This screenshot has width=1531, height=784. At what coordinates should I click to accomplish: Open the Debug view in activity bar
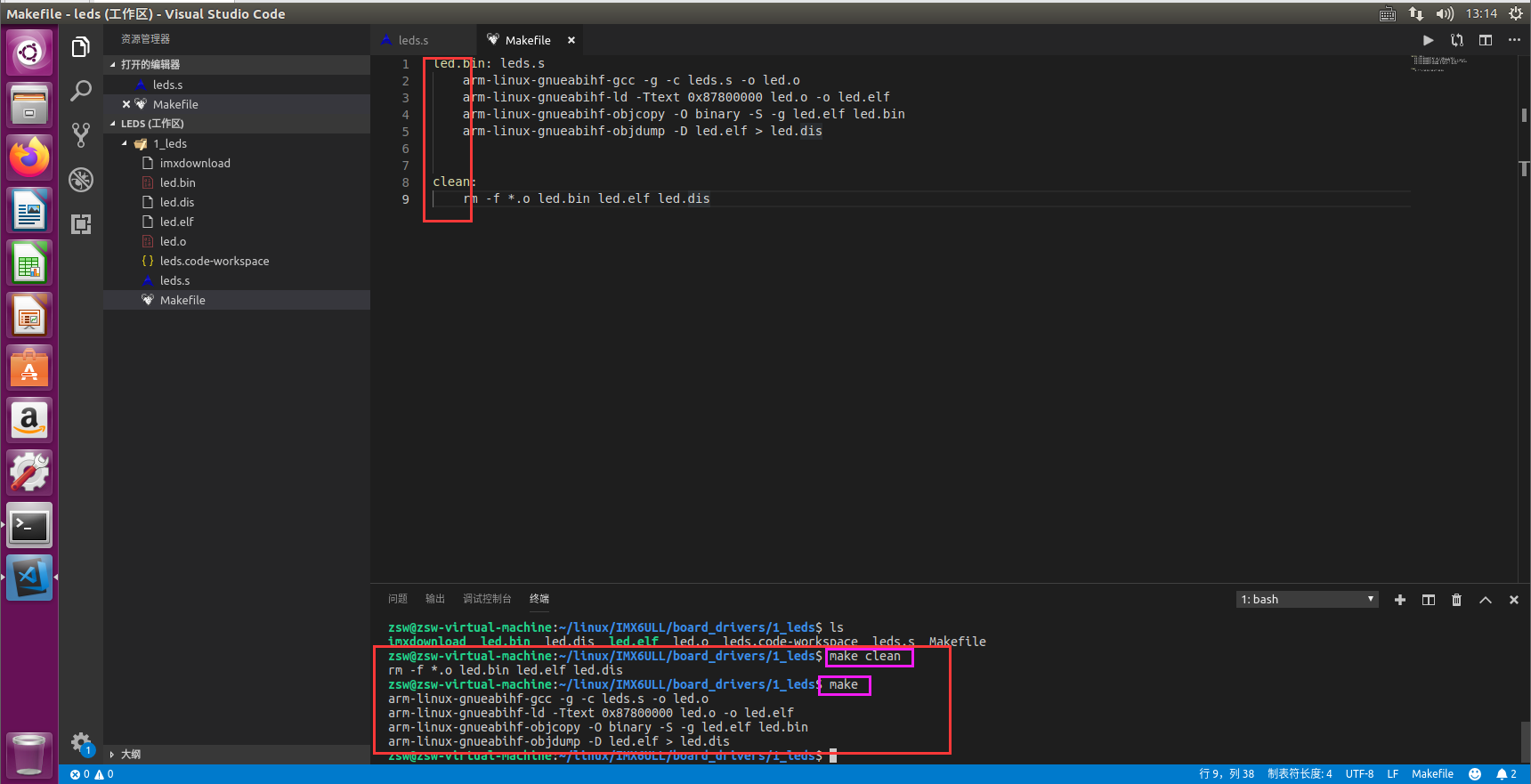[x=81, y=180]
